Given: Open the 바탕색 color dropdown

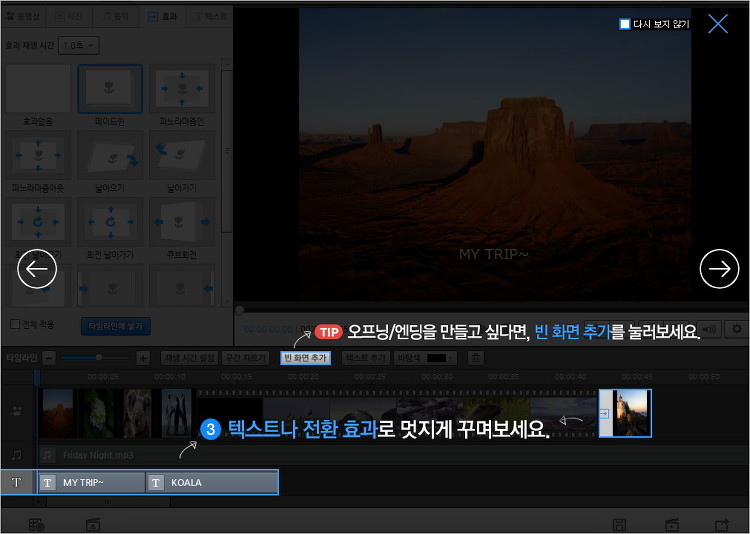Looking at the screenshot, I should coord(425,357).
